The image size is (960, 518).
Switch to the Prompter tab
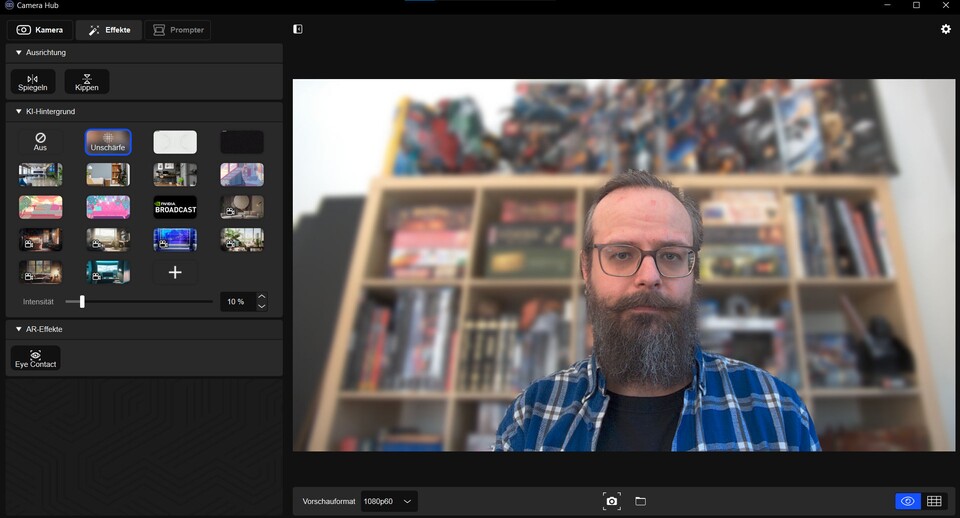tap(177, 30)
